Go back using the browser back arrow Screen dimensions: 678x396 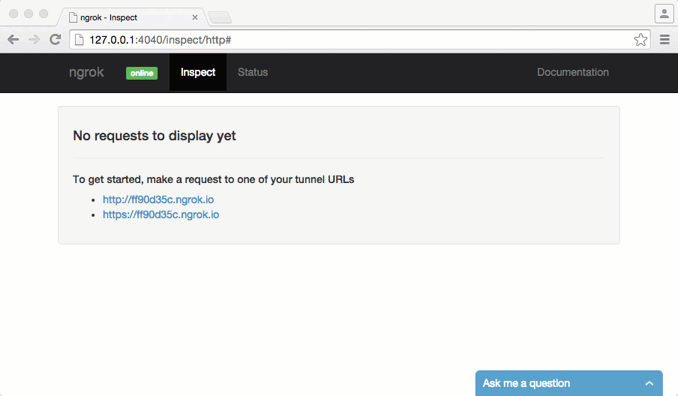[x=13, y=40]
